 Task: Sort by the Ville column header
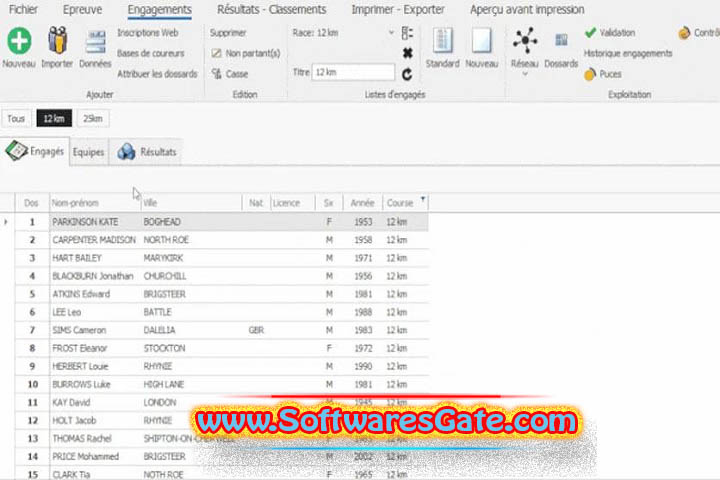click(191, 203)
